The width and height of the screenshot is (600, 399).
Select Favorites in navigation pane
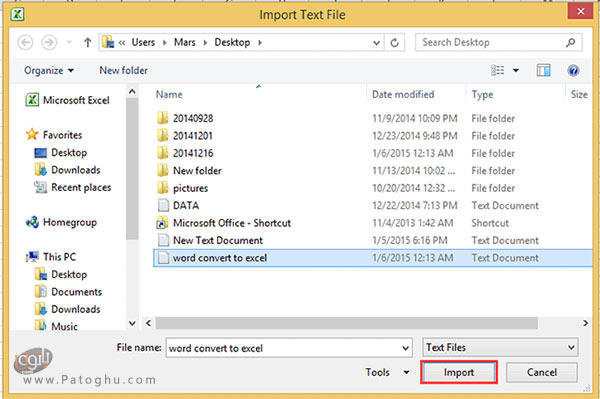pyautogui.click(x=54, y=135)
